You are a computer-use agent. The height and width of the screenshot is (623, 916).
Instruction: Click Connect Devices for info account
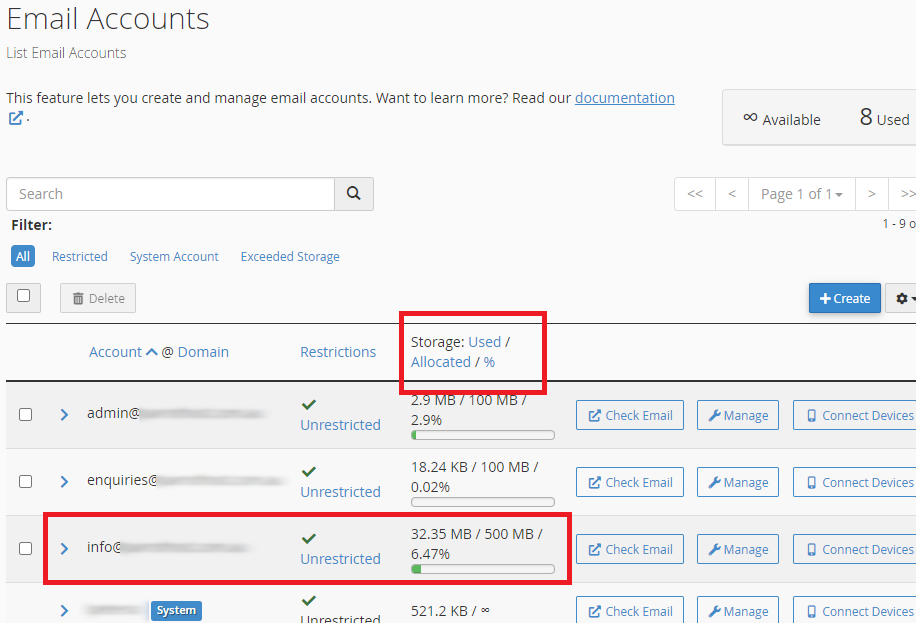click(857, 549)
